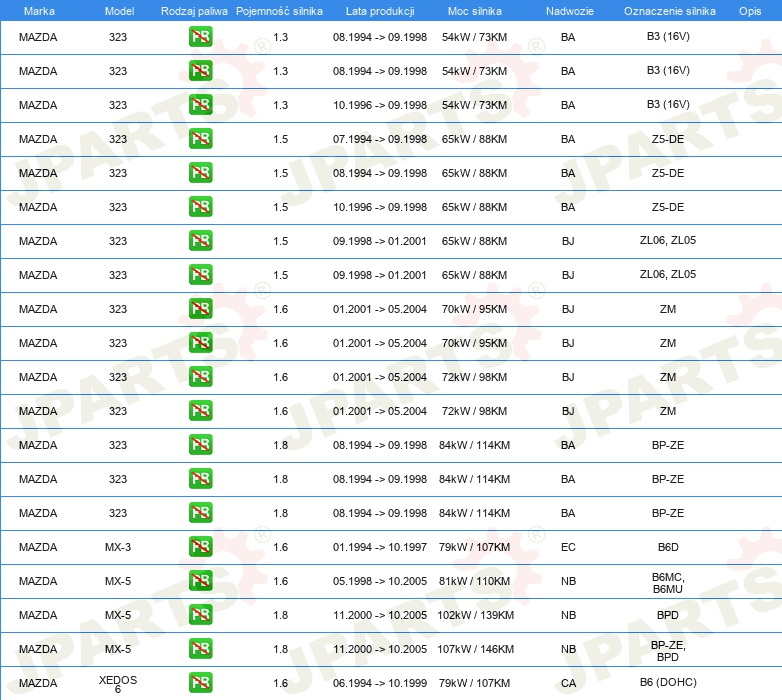This screenshot has height=700, width=782.
Task: Click the fuel icon in the MX-5 1.6 row
Action: [200, 581]
